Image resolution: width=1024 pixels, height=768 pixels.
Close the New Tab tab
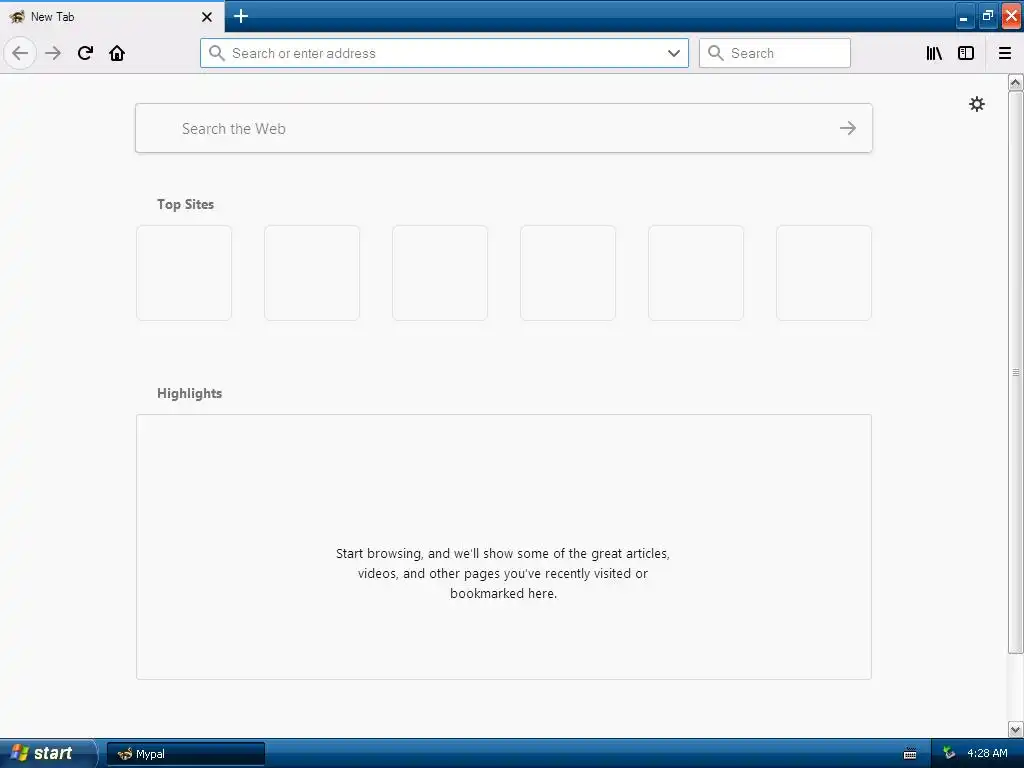[x=207, y=17]
